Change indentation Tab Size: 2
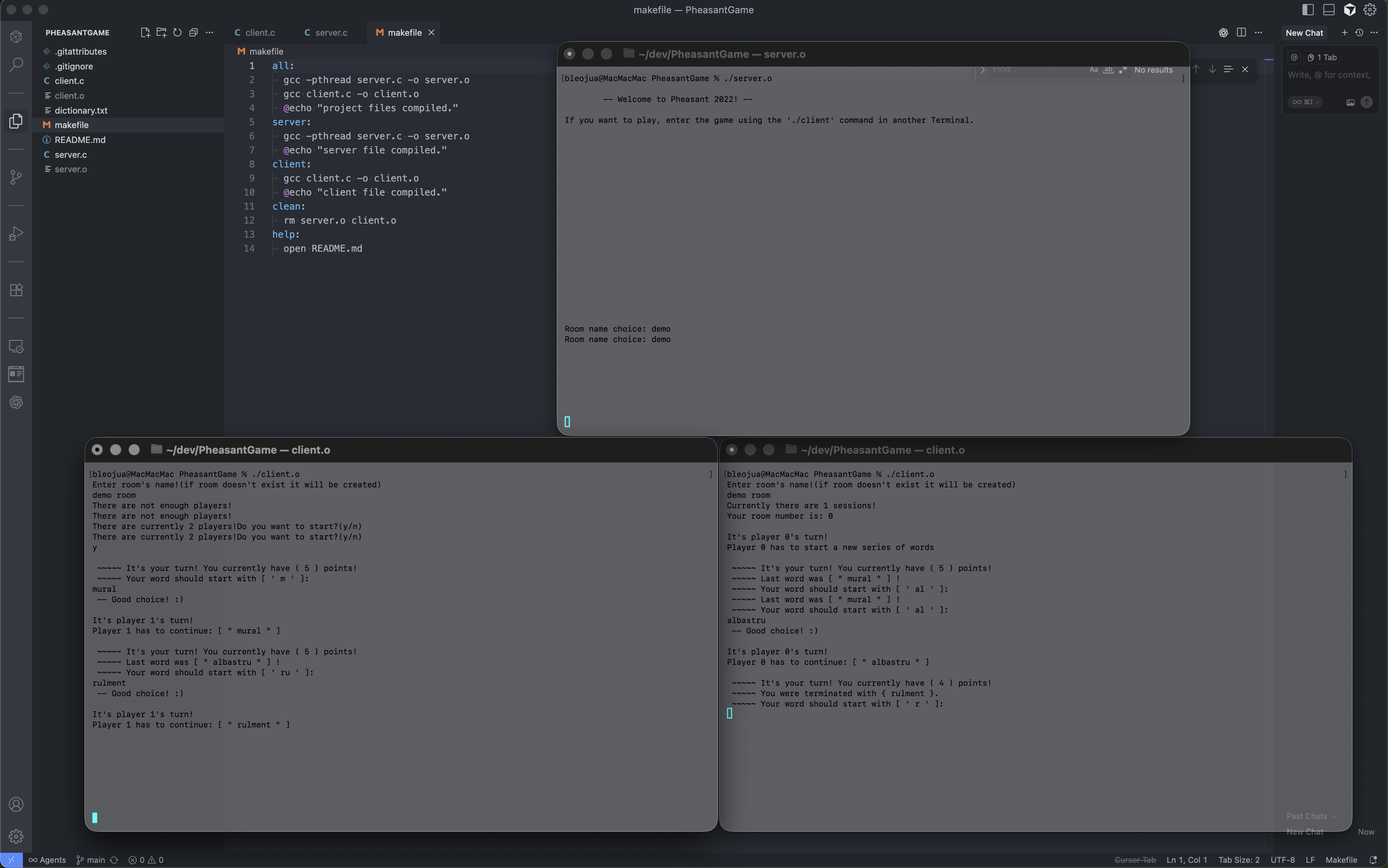The height and width of the screenshot is (868, 1388). coord(1239,860)
